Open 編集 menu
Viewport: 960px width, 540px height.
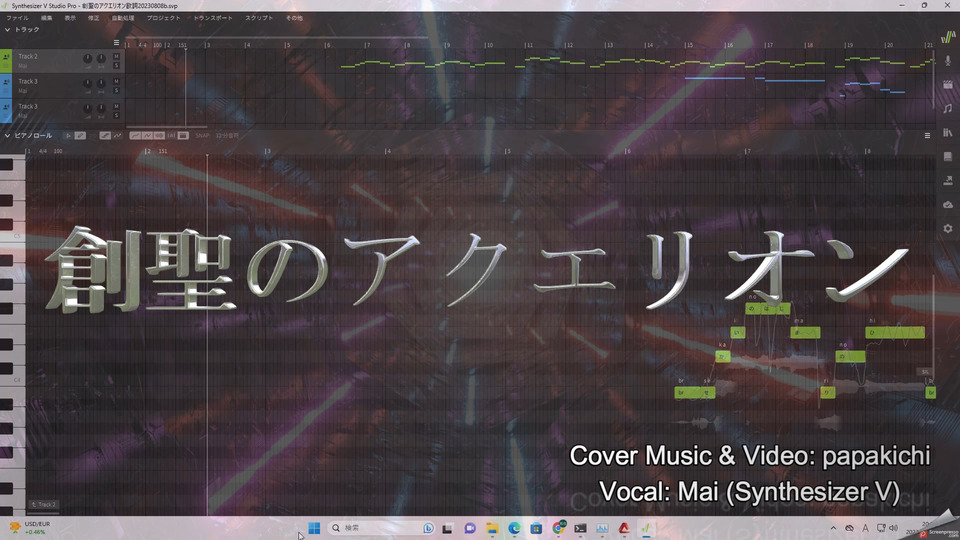(47, 18)
